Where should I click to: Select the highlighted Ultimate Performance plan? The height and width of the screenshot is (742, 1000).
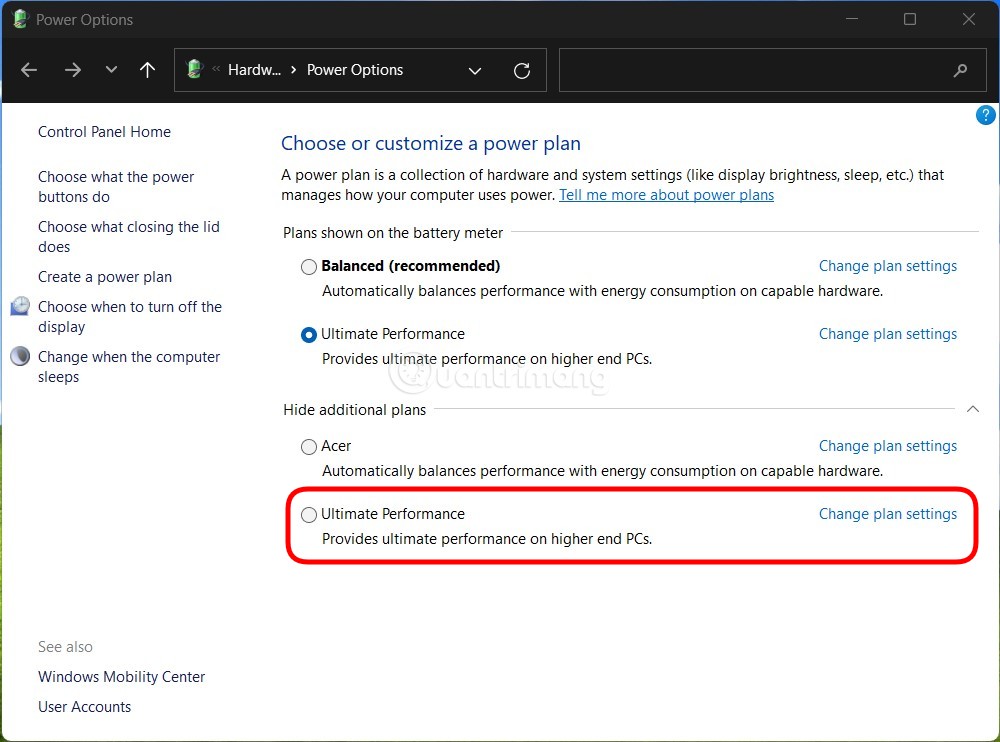[x=308, y=514]
